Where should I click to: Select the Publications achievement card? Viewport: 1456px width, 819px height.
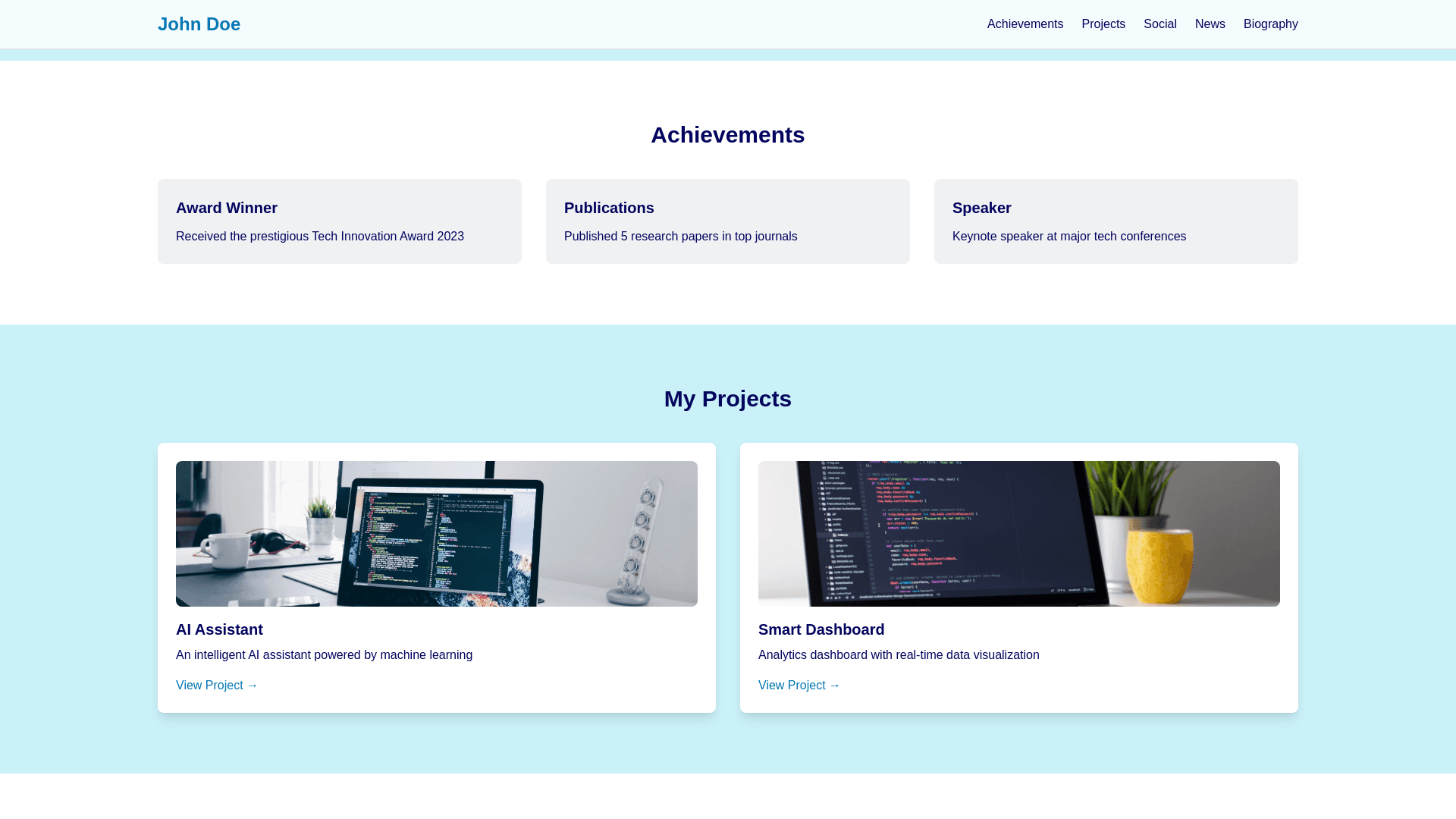[727, 221]
